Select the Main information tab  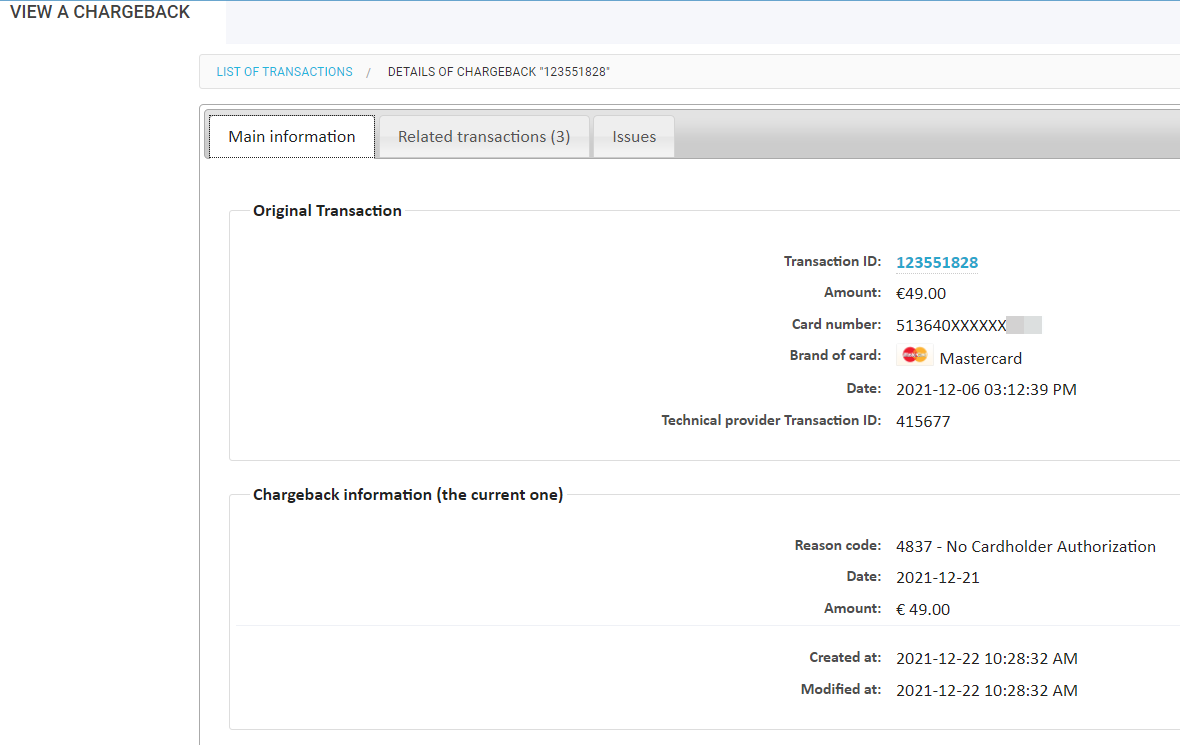coord(290,135)
